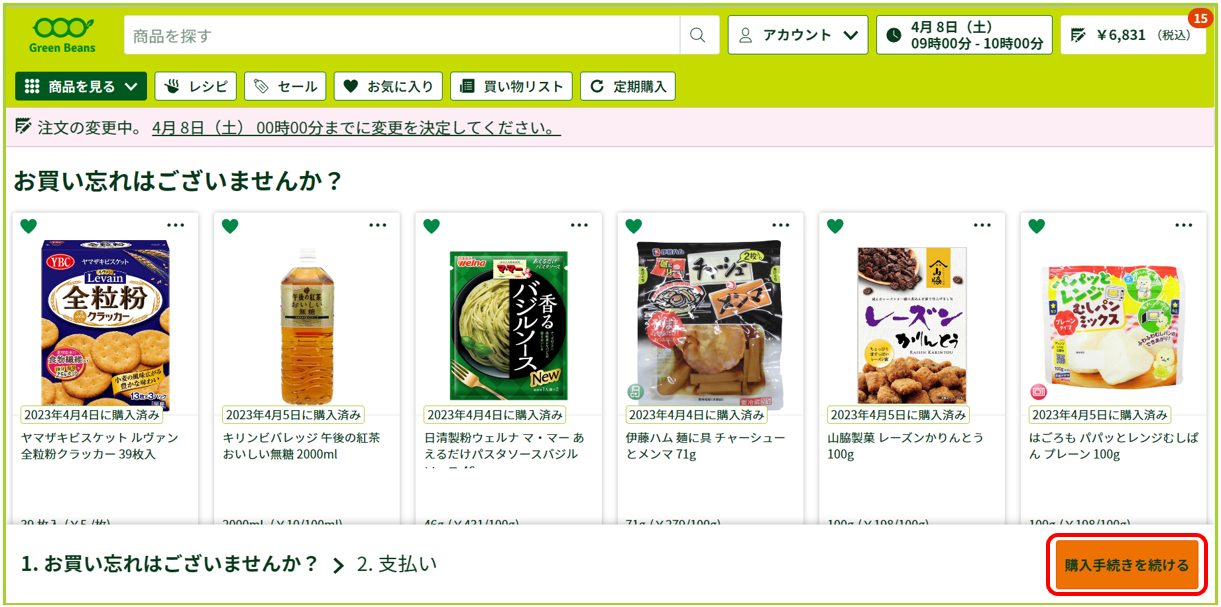Click the order change deadline link
This screenshot has height=607, width=1221.
click(x=356, y=128)
